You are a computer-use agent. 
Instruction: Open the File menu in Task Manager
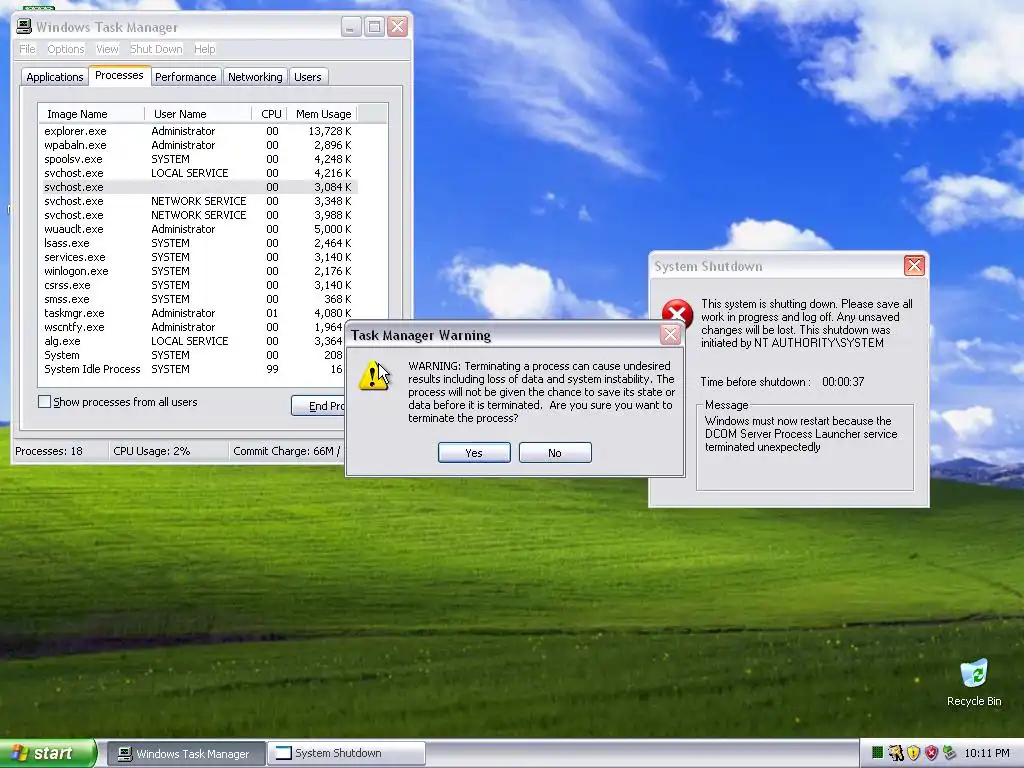click(27, 49)
